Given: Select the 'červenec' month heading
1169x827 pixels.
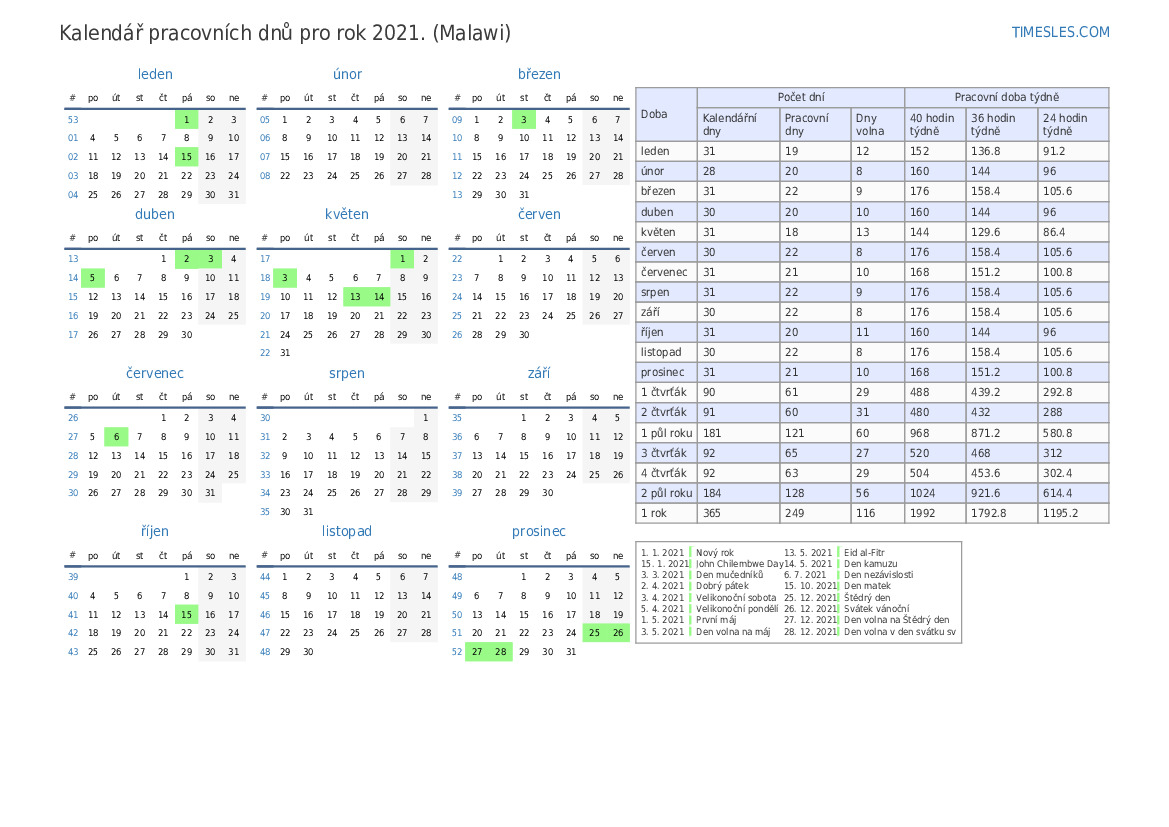Looking at the screenshot, I should tap(155, 373).
